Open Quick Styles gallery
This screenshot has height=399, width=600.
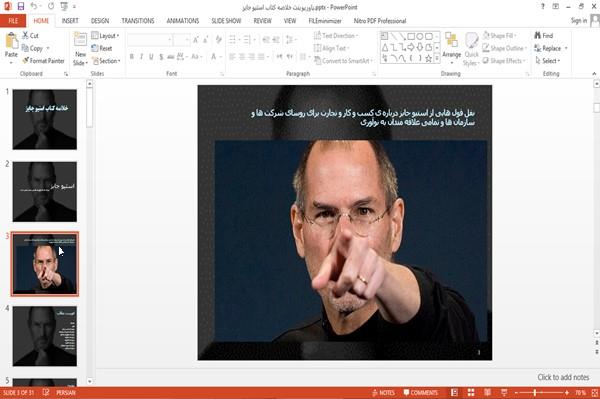(x=471, y=49)
